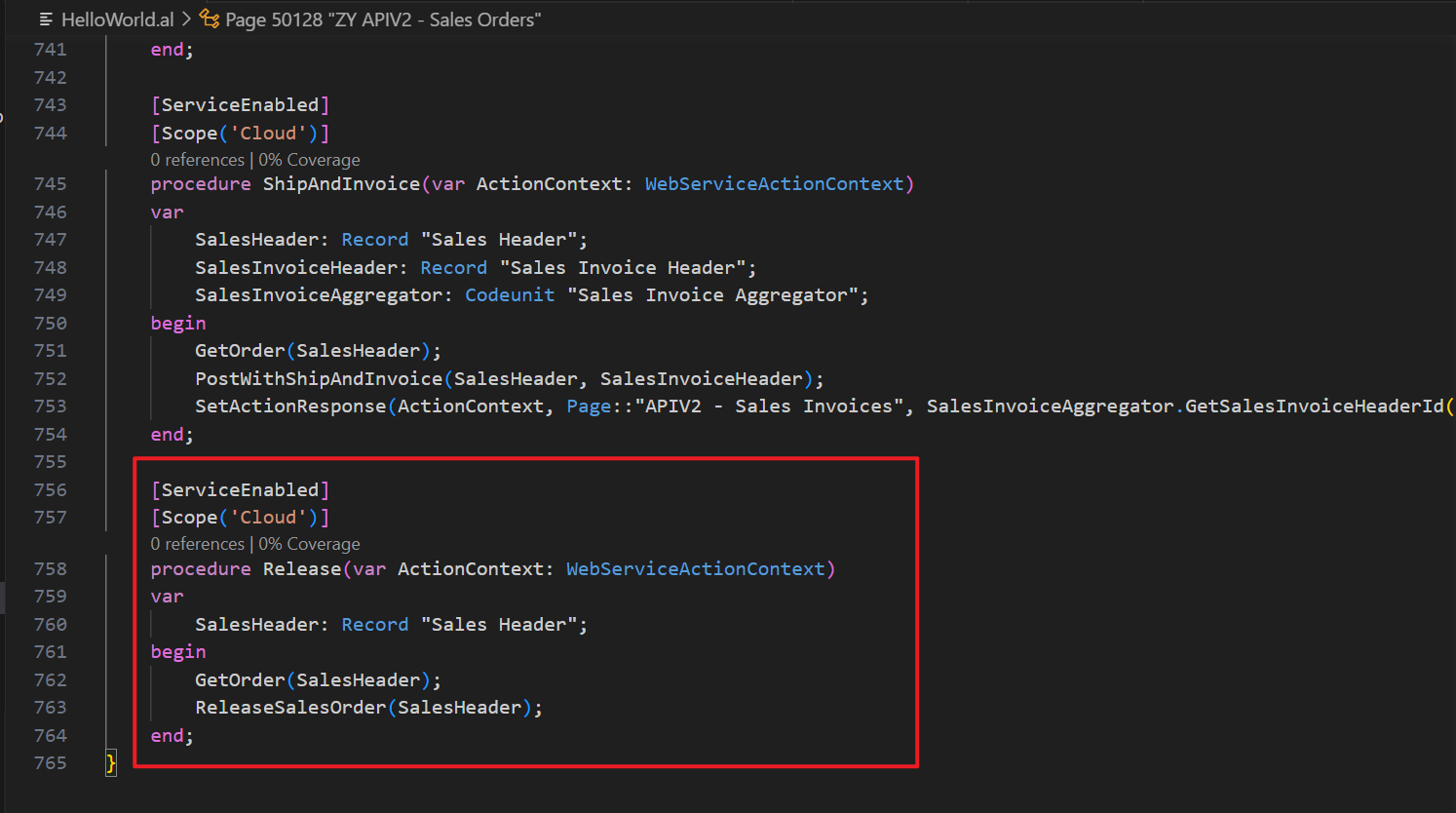This screenshot has height=813, width=1456.
Task: Click the ReleaseSalesOrder call on line 763
Action: coord(290,708)
